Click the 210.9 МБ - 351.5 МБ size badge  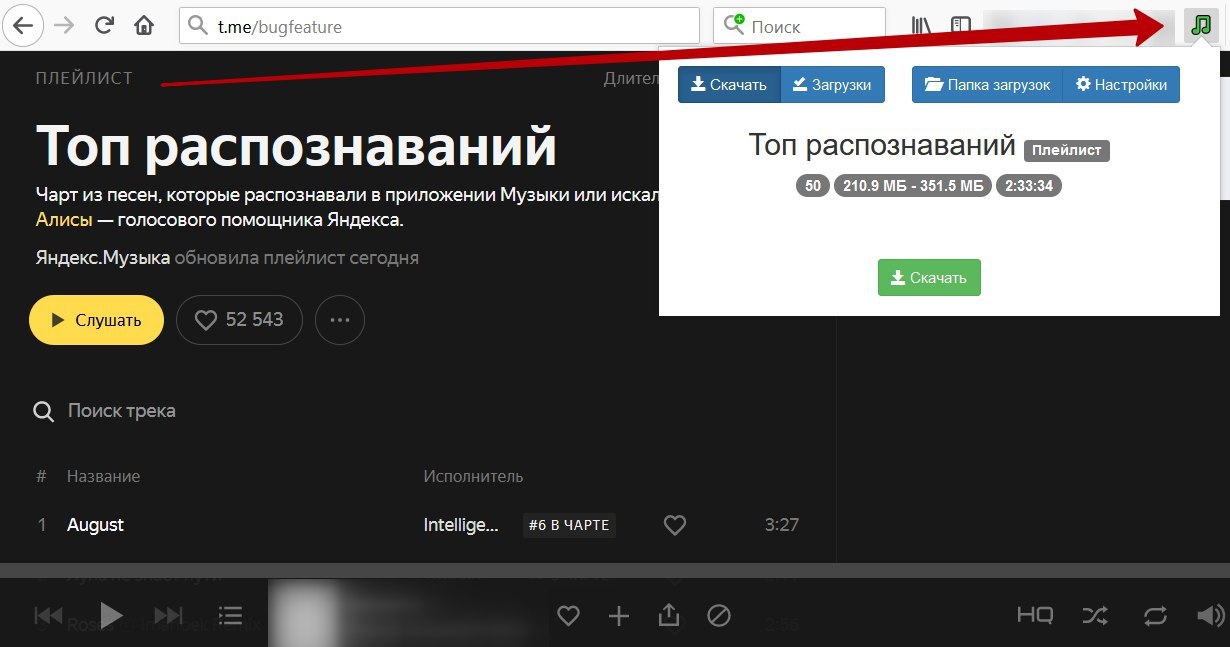(x=913, y=186)
